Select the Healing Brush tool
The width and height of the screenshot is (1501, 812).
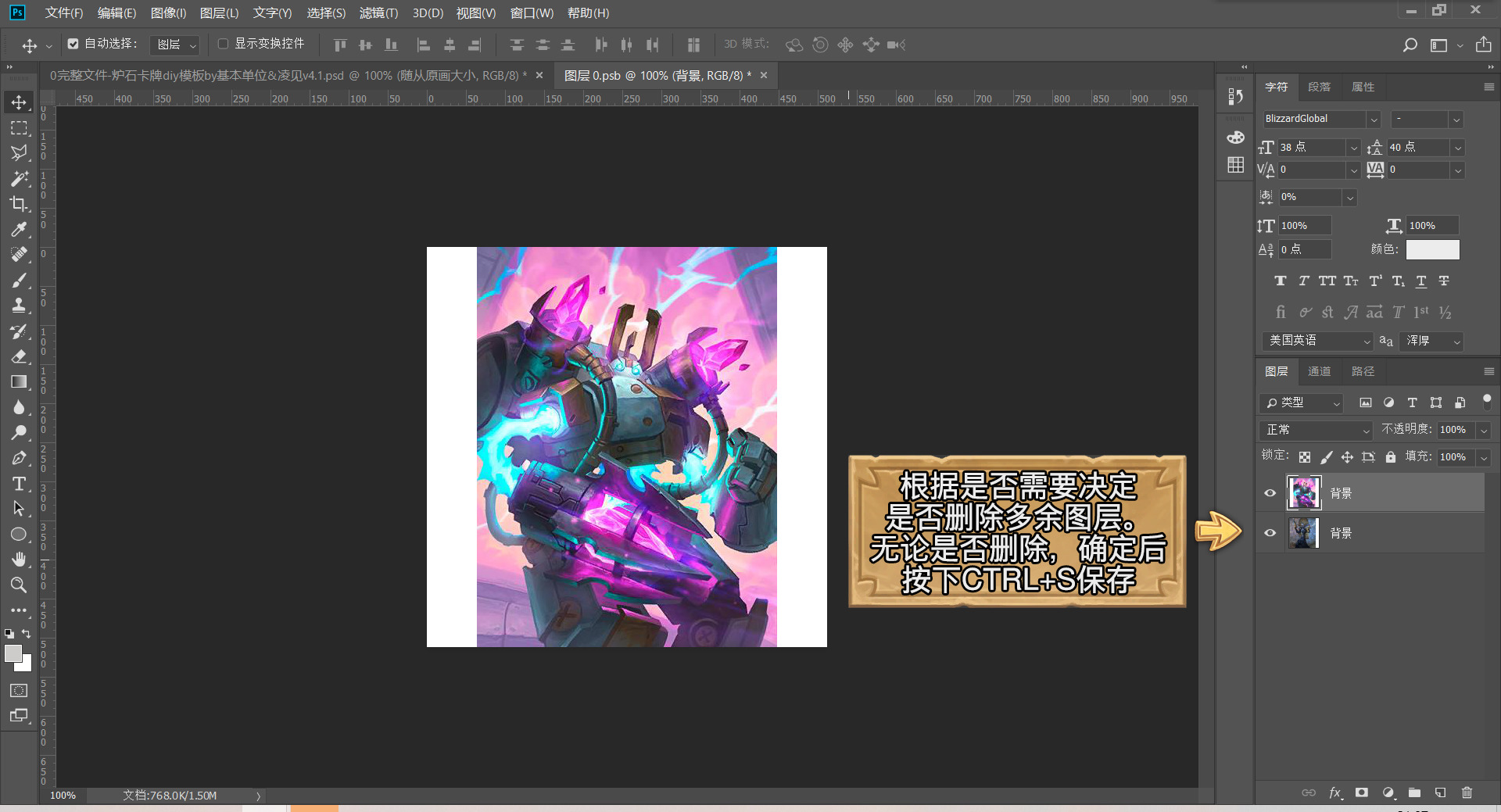pos(19,255)
